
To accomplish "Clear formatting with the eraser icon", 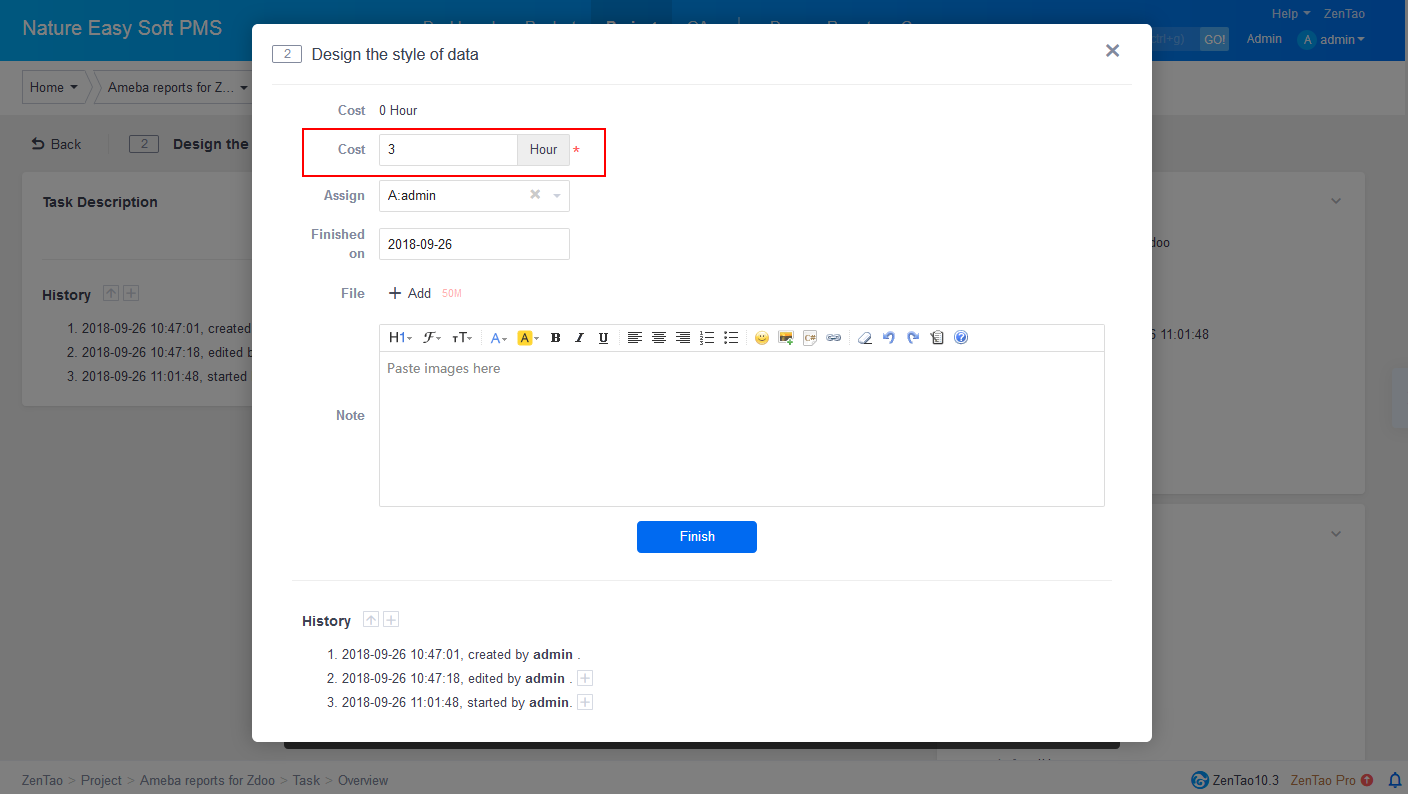I will tap(865, 338).
